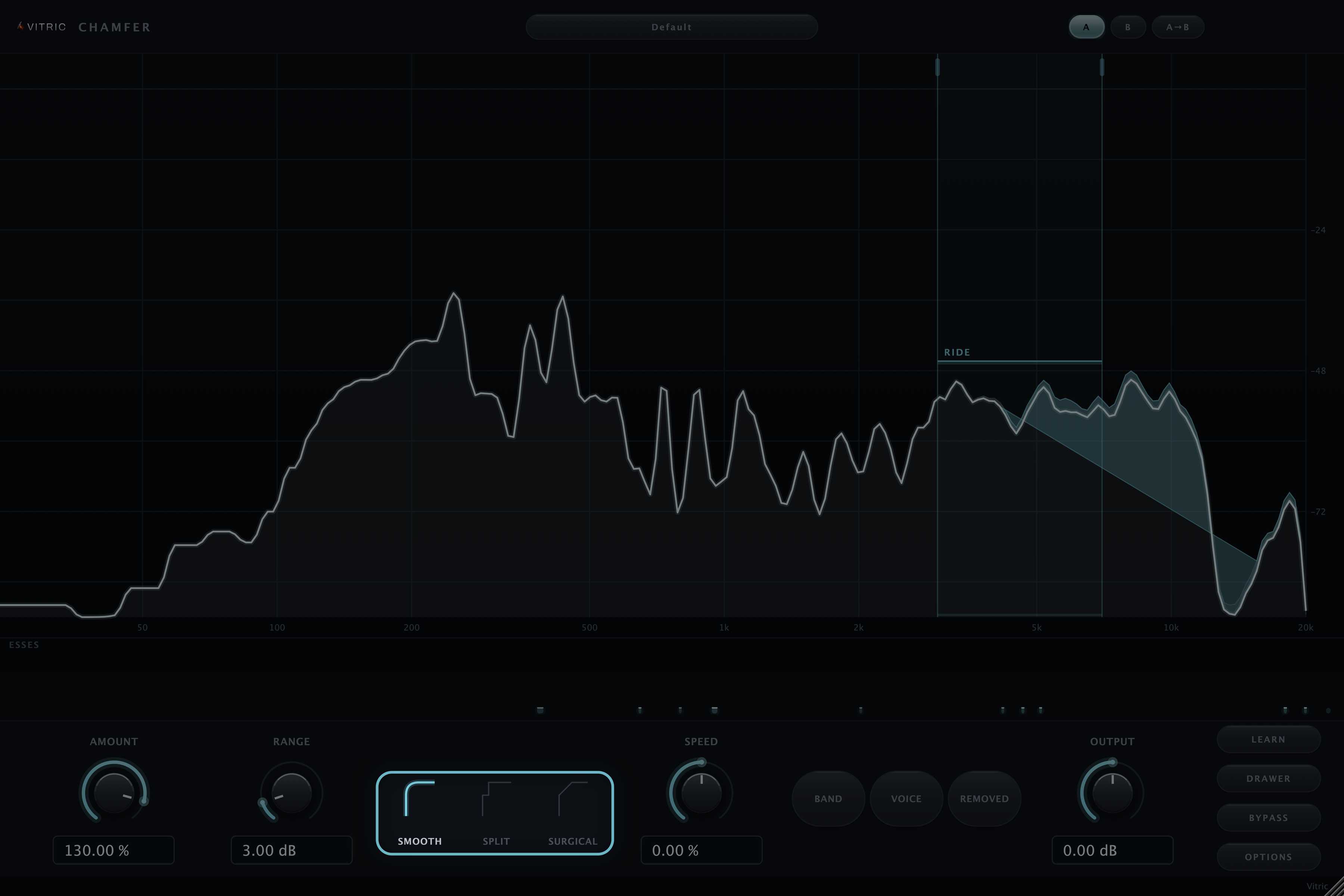Click the ESSES lane label
Image resolution: width=1344 pixels, height=896 pixels.
tap(24, 645)
